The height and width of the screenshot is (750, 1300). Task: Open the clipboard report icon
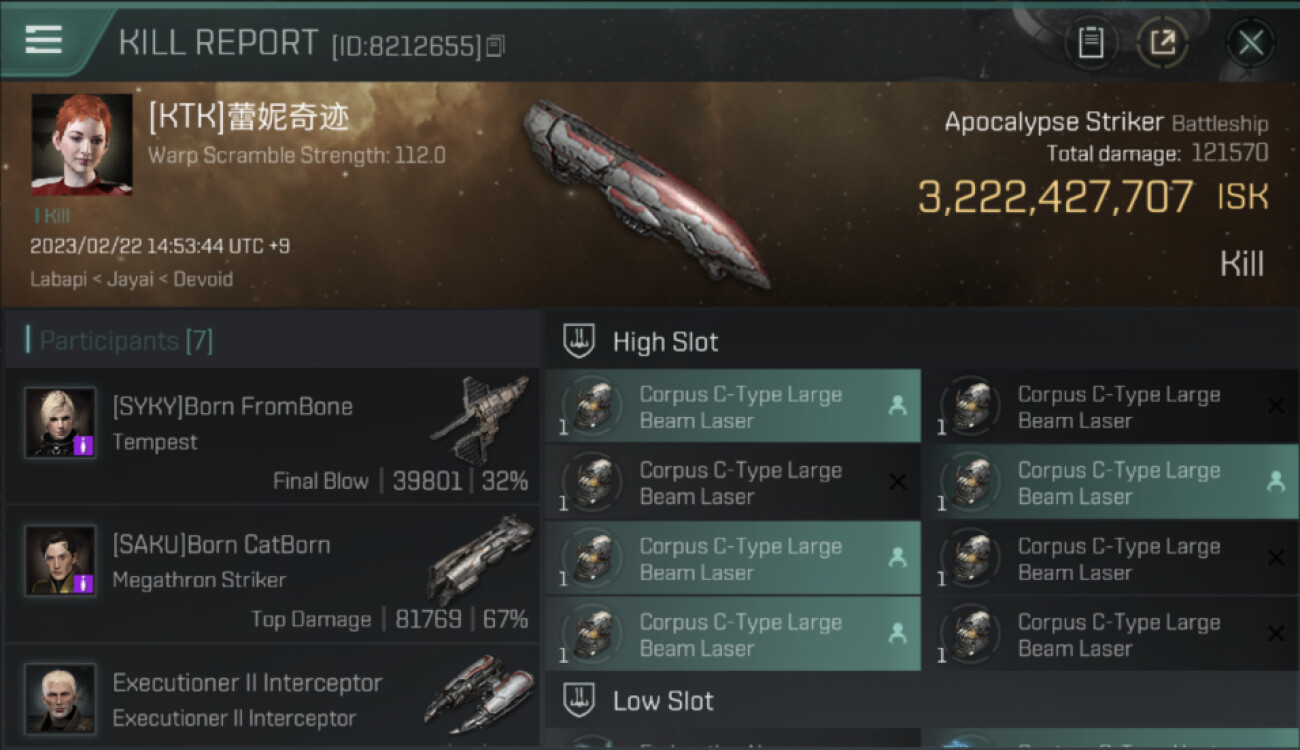(x=1091, y=43)
